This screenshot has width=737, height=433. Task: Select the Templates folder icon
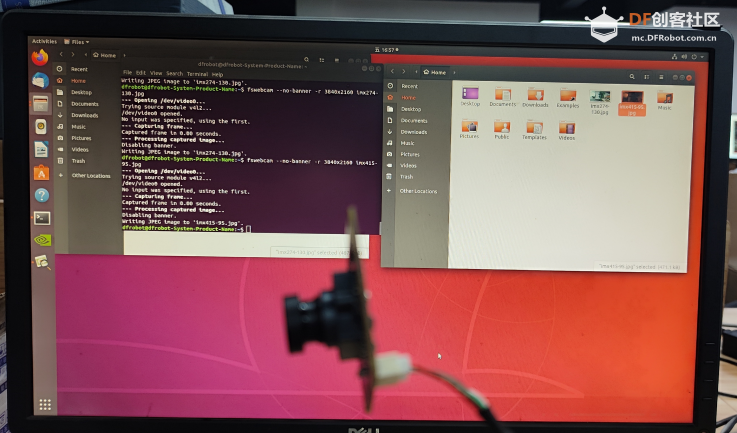tap(534, 130)
